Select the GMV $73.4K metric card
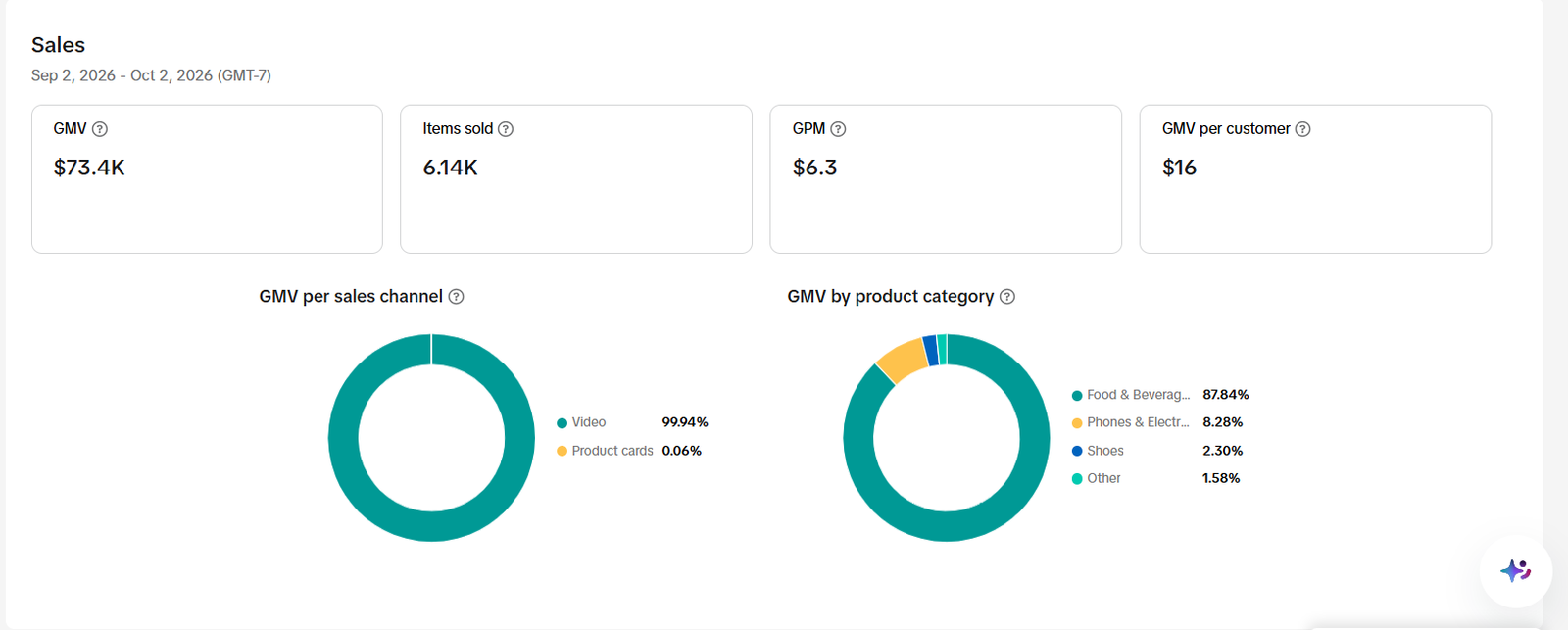This screenshot has width=1568, height=630. [x=207, y=179]
